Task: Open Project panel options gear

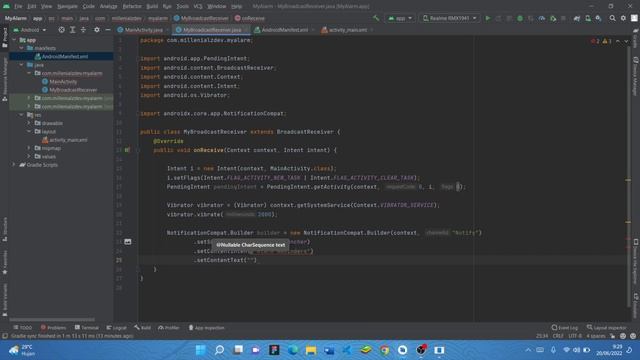Action: click(97, 30)
